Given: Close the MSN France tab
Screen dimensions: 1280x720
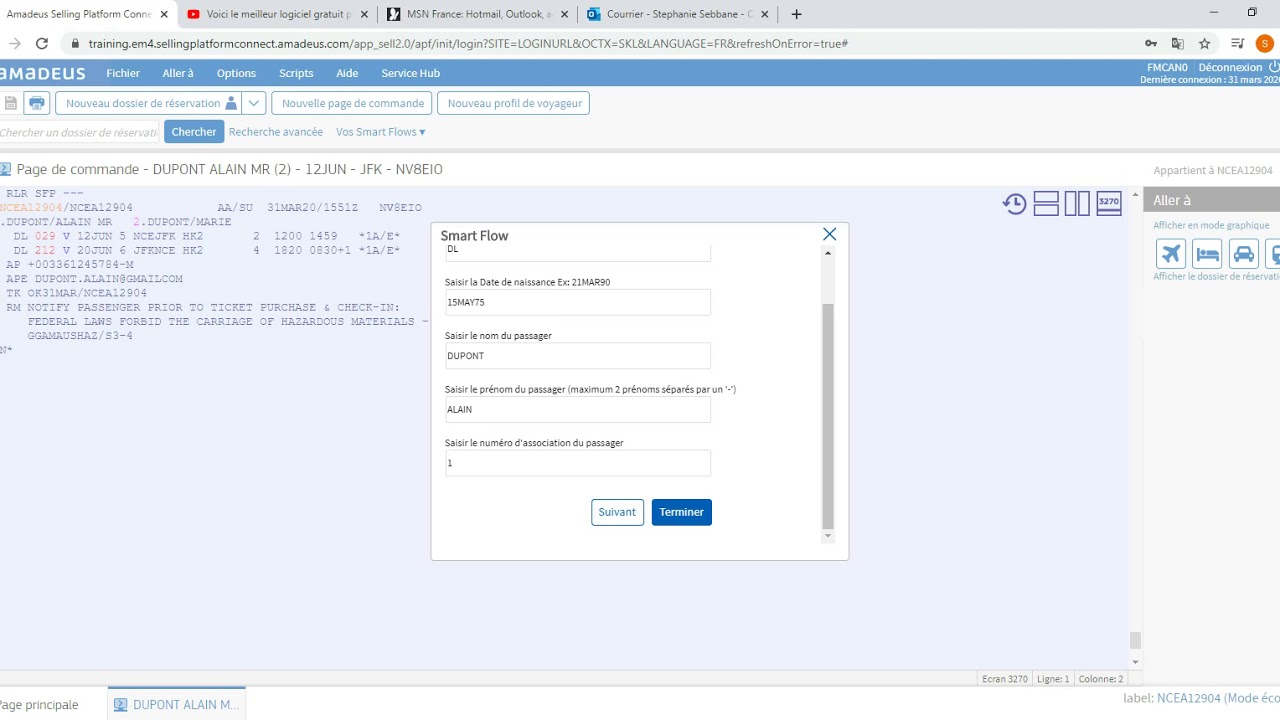Looking at the screenshot, I should coord(565,14).
